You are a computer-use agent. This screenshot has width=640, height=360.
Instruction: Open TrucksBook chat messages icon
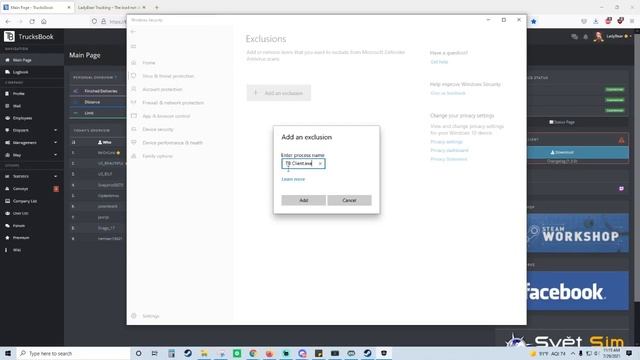pos(575,37)
